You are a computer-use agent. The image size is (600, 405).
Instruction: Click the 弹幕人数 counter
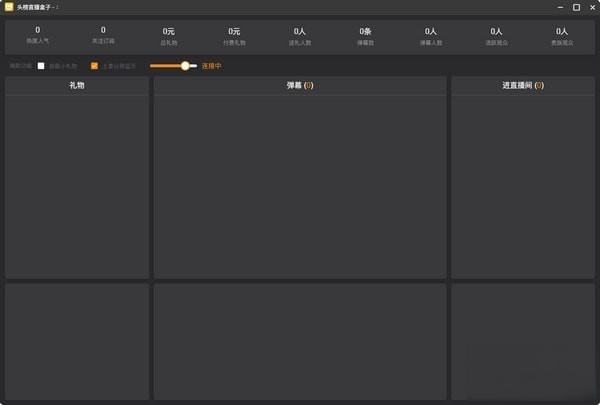pyautogui.click(x=431, y=36)
